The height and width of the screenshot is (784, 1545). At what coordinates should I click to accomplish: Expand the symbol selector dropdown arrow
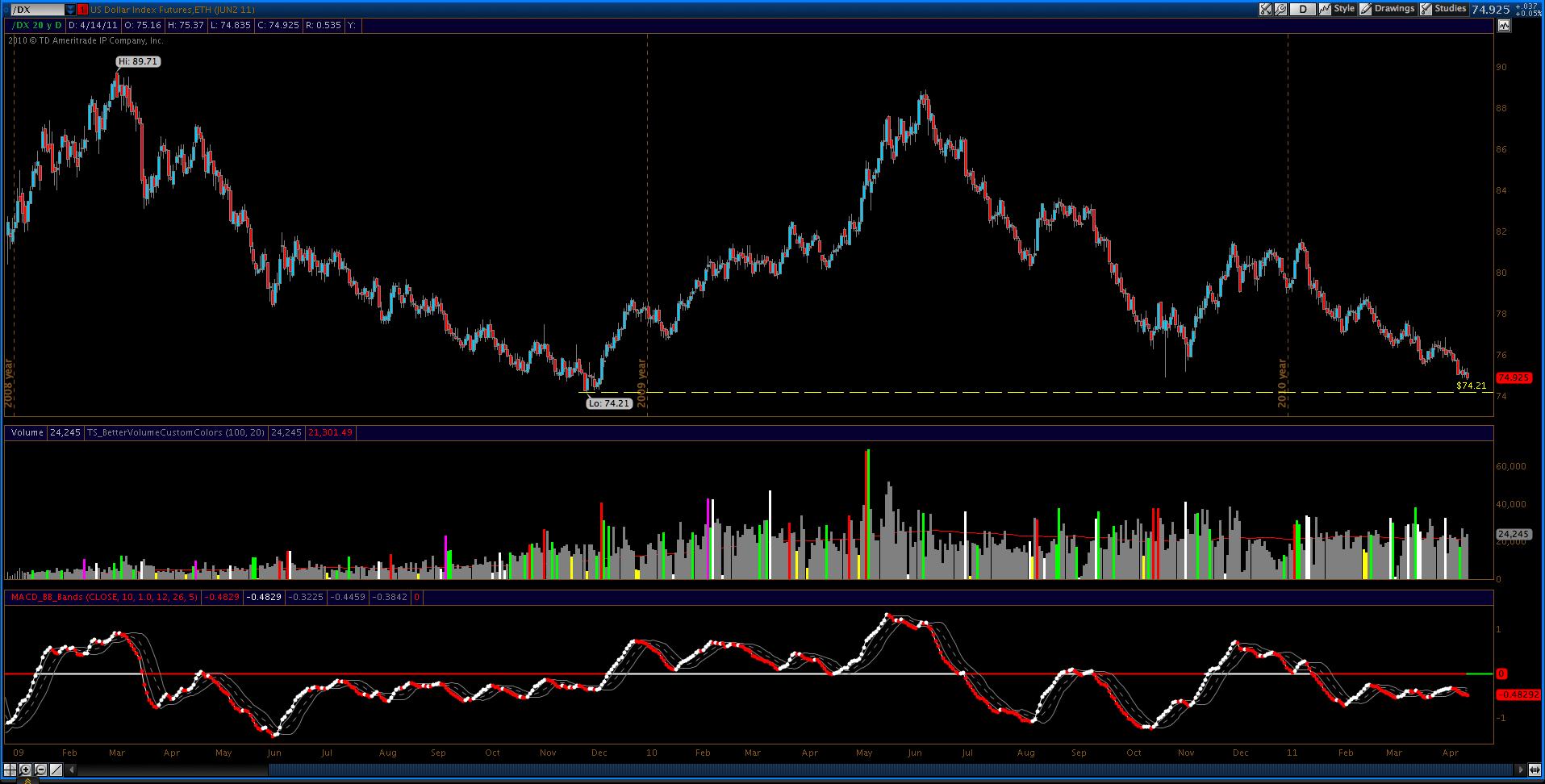coord(70,10)
